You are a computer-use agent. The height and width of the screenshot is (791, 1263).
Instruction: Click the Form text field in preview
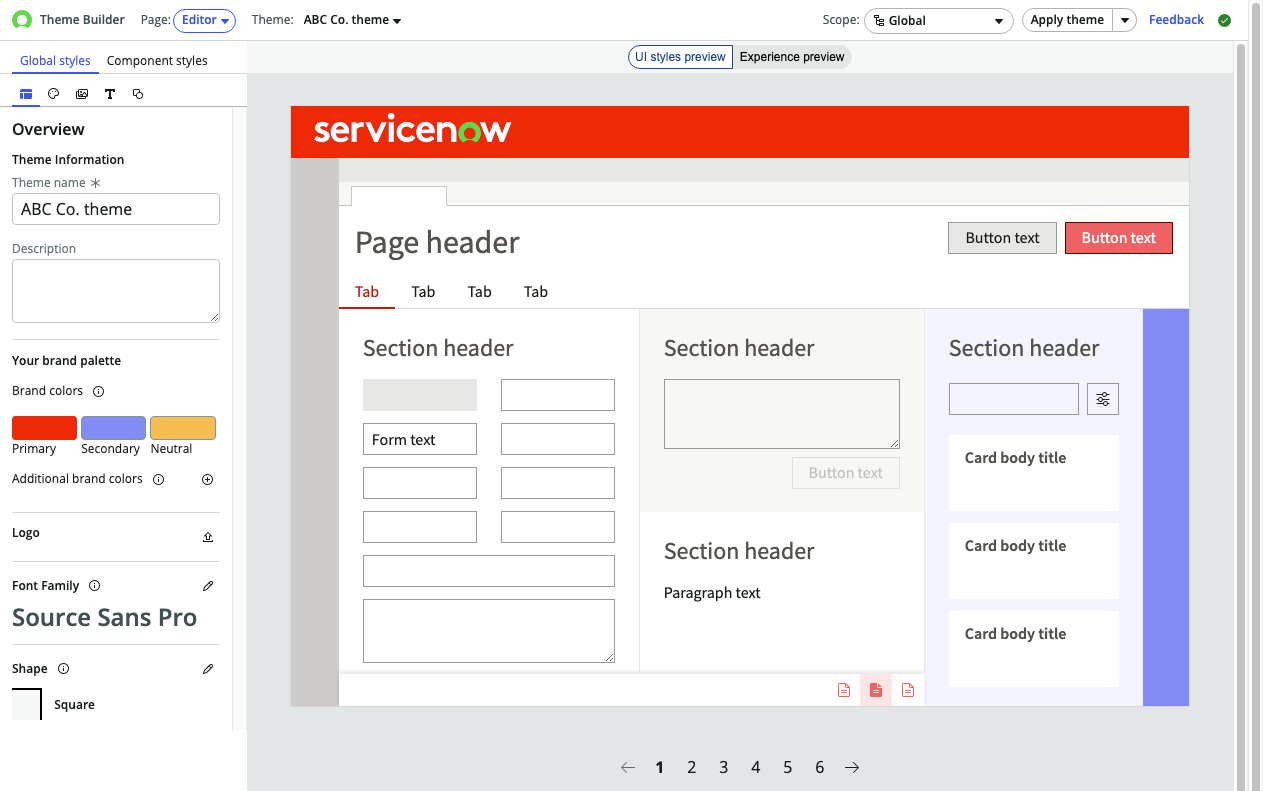[420, 440]
